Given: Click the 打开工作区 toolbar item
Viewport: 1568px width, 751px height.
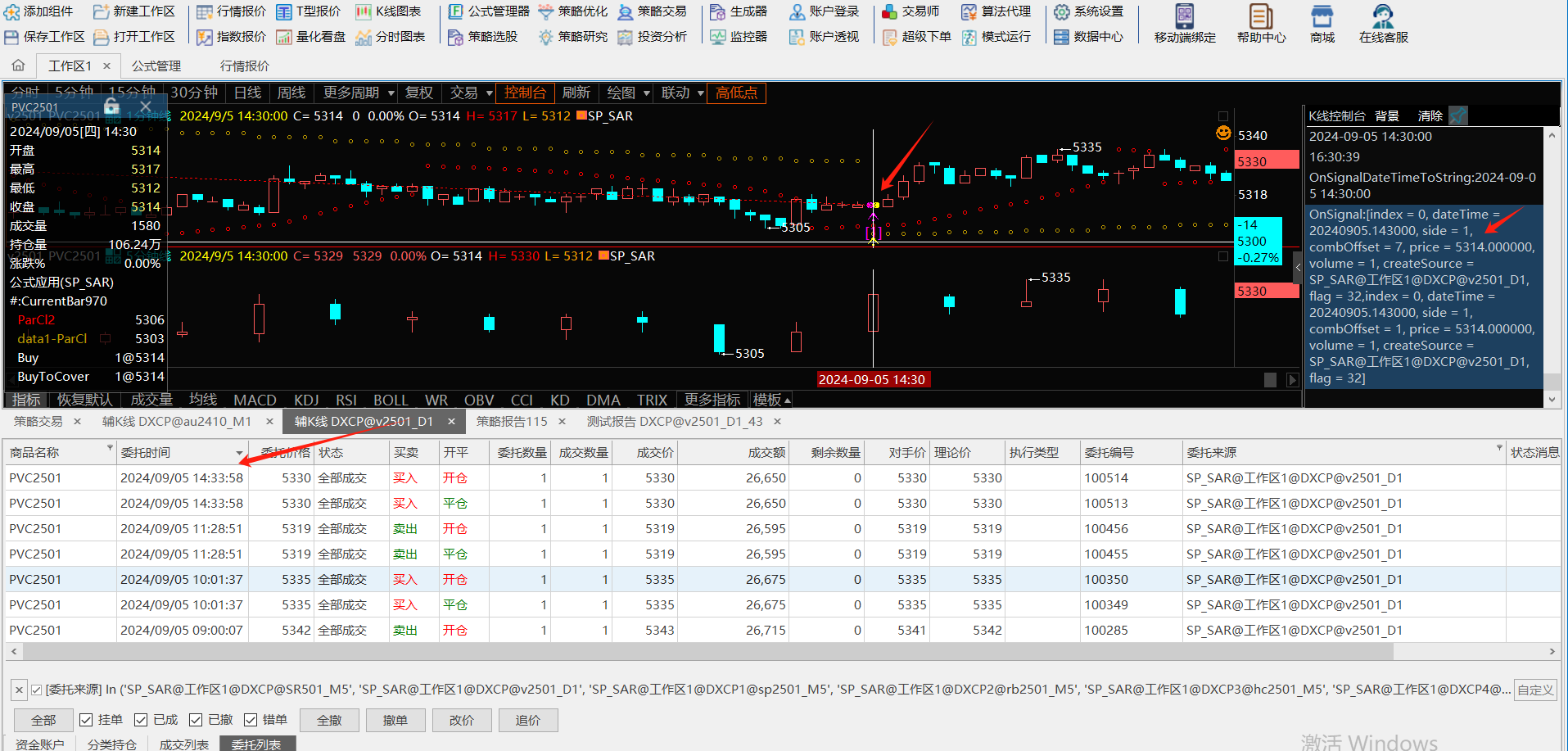Looking at the screenshot, I should (x=134, y=37).
